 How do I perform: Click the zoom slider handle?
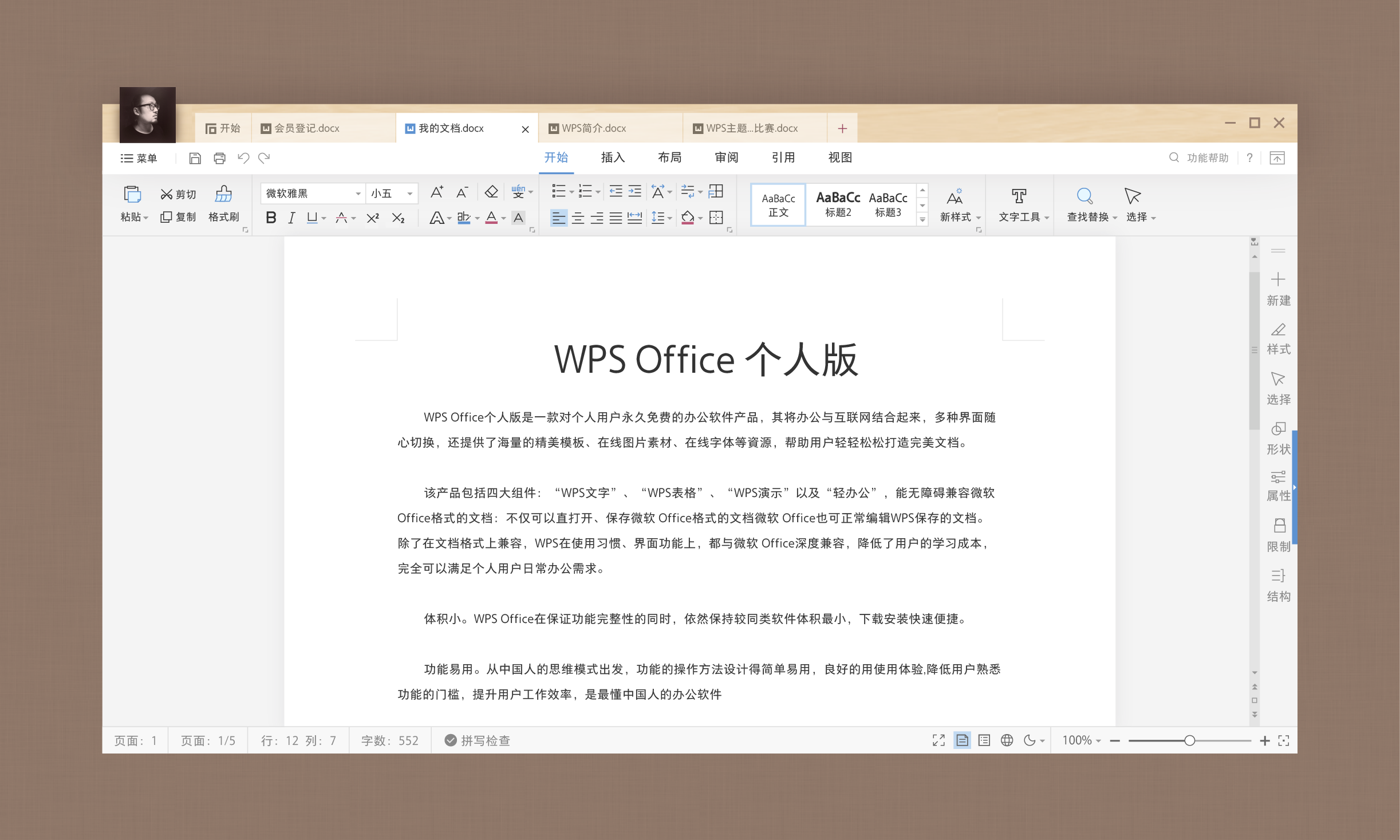pyautogui.click(x=1189, y=740)
